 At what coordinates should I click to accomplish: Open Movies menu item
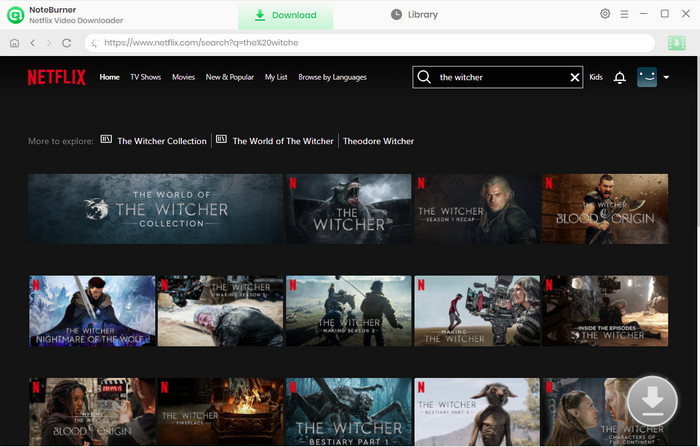pos(183,77)
